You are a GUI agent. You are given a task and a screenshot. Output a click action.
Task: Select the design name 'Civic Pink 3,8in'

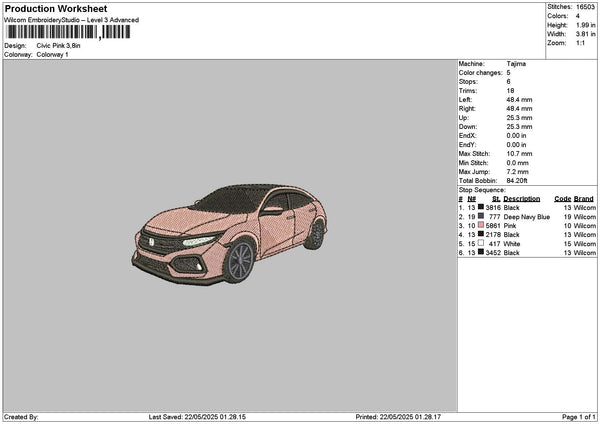coord(58,46)
